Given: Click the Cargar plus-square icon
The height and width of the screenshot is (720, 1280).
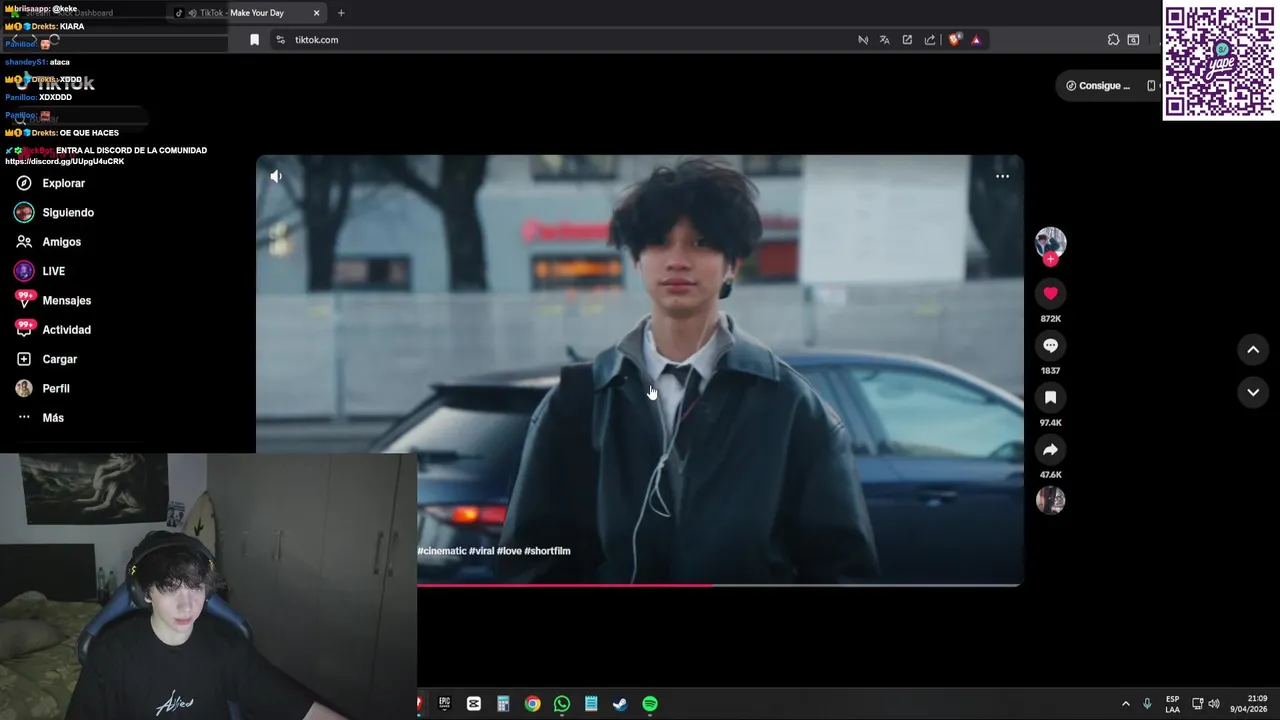Looking at the screenshot, I should tap(24, 359).
